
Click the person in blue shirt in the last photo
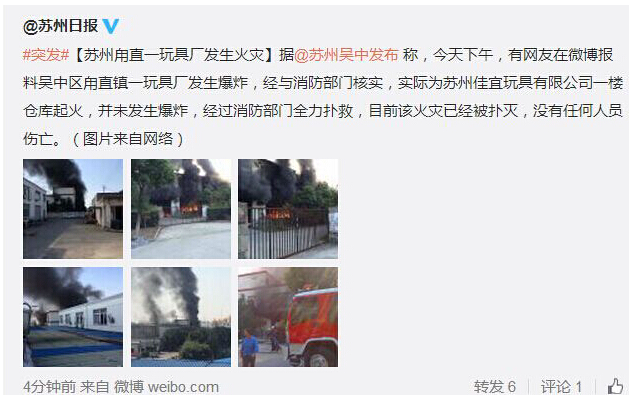point(249,347)
